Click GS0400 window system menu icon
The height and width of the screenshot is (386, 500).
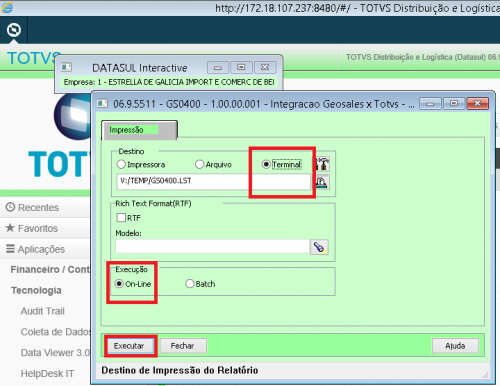[x=102, y=104]
